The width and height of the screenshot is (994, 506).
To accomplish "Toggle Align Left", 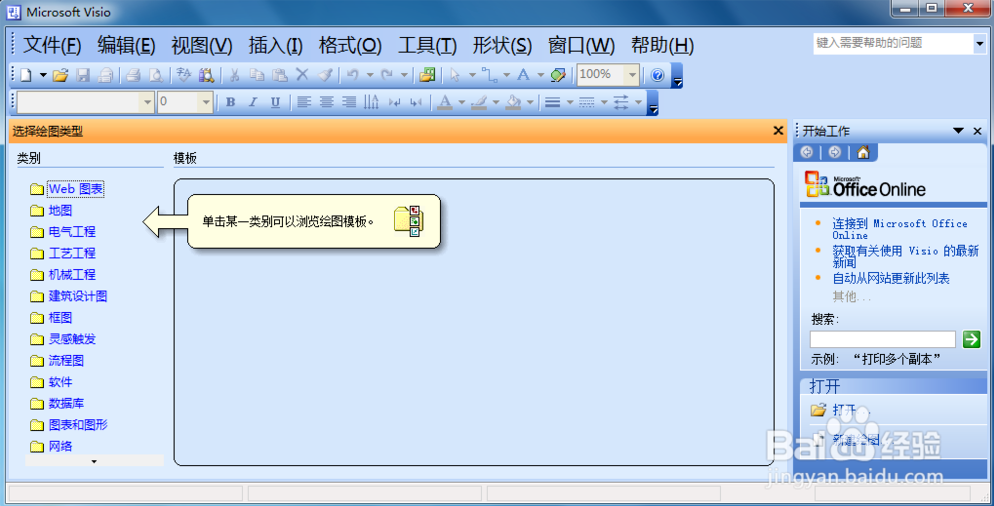I will 304,102.
